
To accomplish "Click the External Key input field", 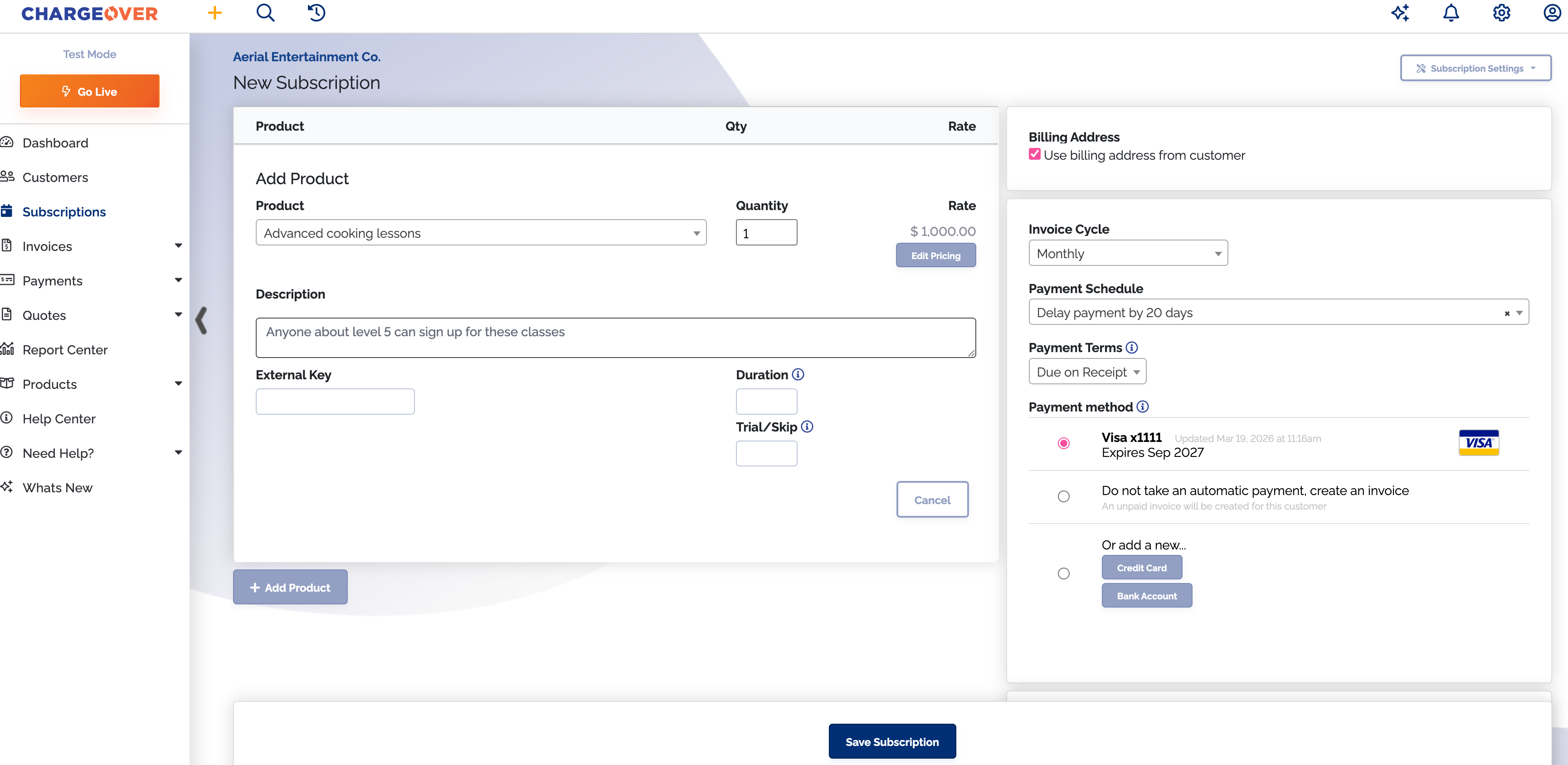I will click(335, 402).
